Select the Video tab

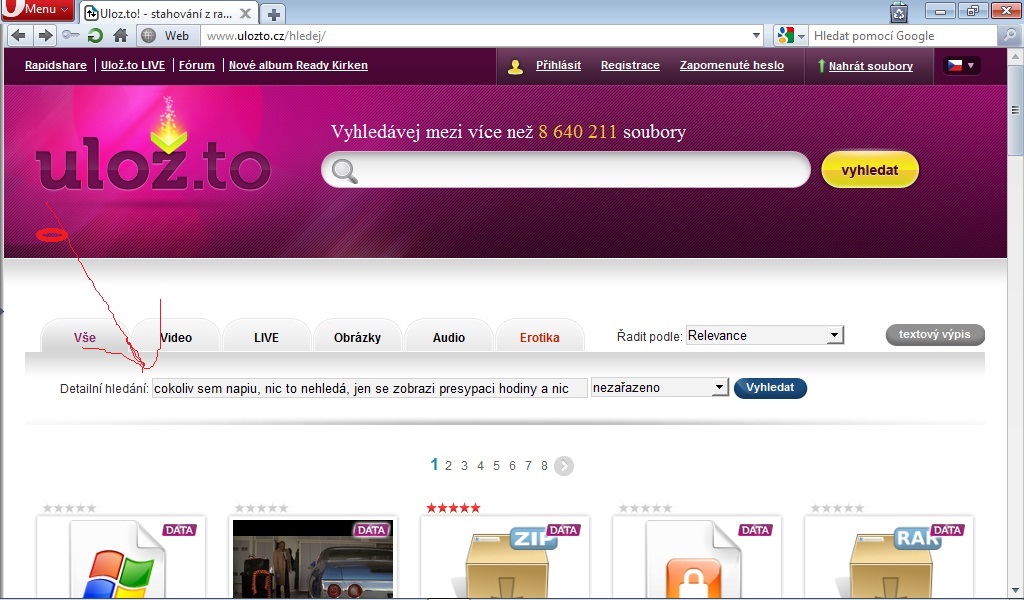(x=176, y=338)
